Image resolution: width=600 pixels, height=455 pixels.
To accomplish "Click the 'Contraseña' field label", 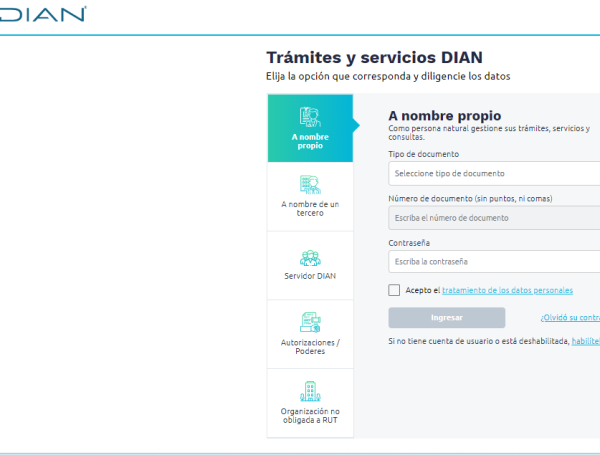I will [409, 243].
